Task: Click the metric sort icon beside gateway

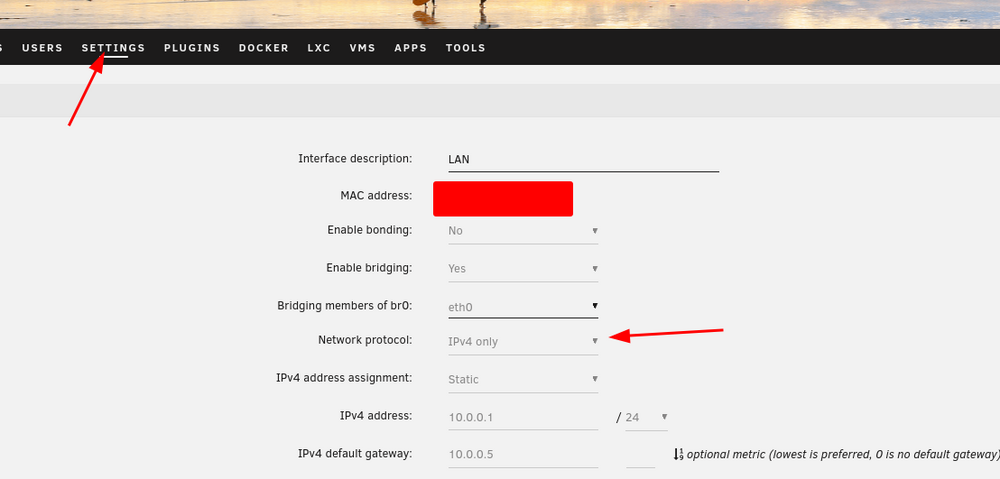Action: coord(679,455)
